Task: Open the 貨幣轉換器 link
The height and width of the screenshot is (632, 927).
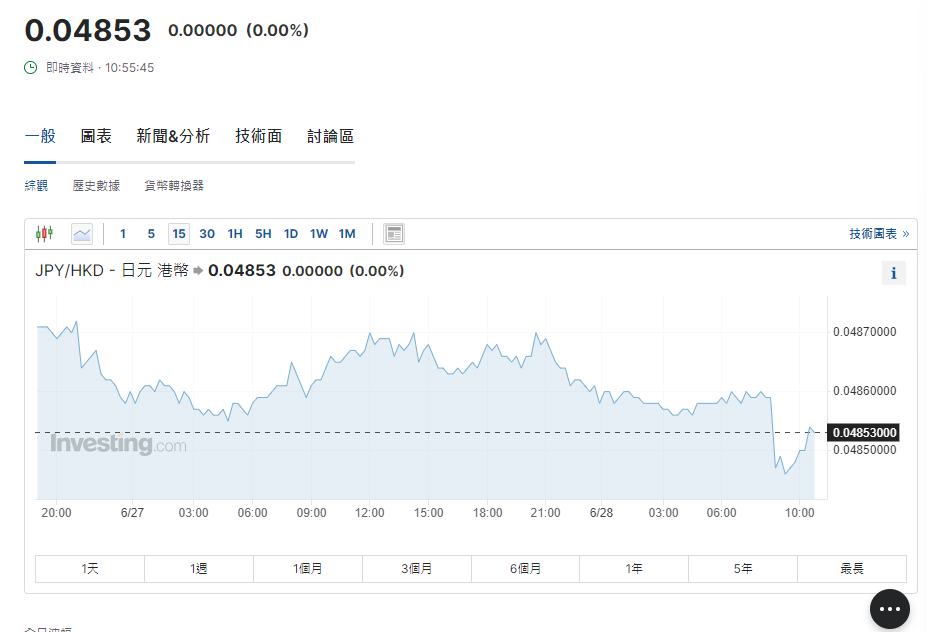Action: (x=174, y=186)
